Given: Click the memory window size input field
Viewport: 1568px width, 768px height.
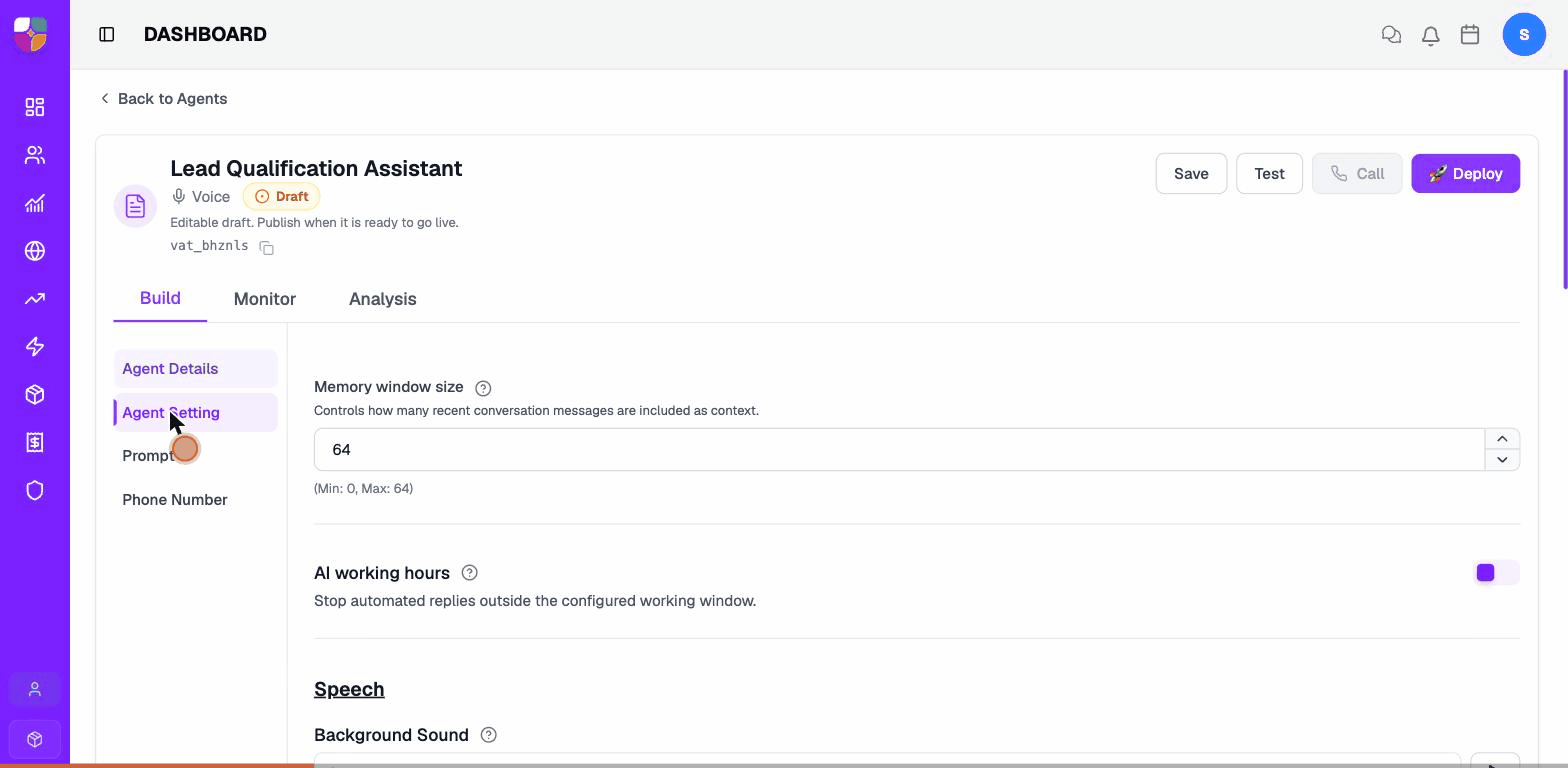Looking at the screenshot, I should point(899,450).
